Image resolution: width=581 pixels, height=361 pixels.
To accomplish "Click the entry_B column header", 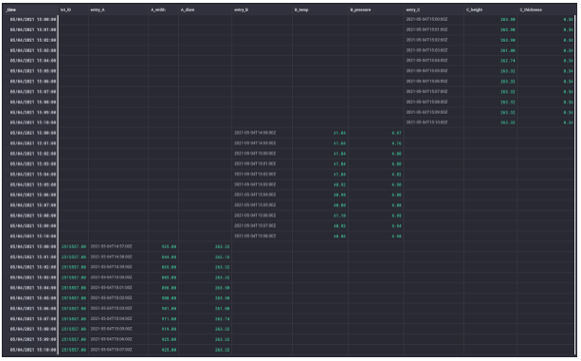I will (x=241, y=10).
